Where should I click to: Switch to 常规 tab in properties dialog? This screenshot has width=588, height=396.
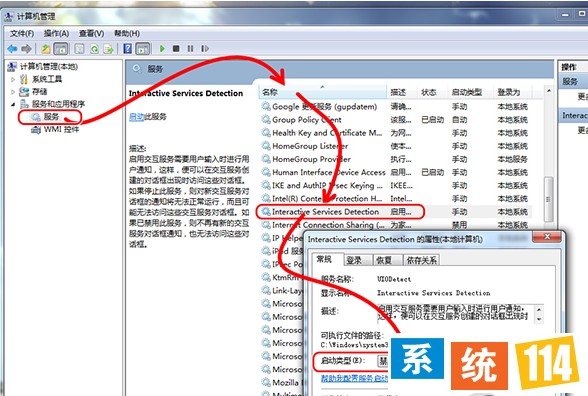point(324,260)
